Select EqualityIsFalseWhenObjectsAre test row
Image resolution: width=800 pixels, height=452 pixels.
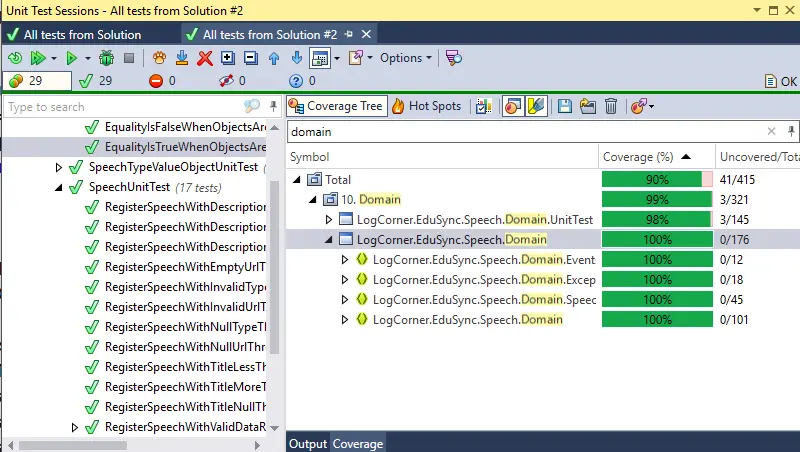[x=175, y=127]
